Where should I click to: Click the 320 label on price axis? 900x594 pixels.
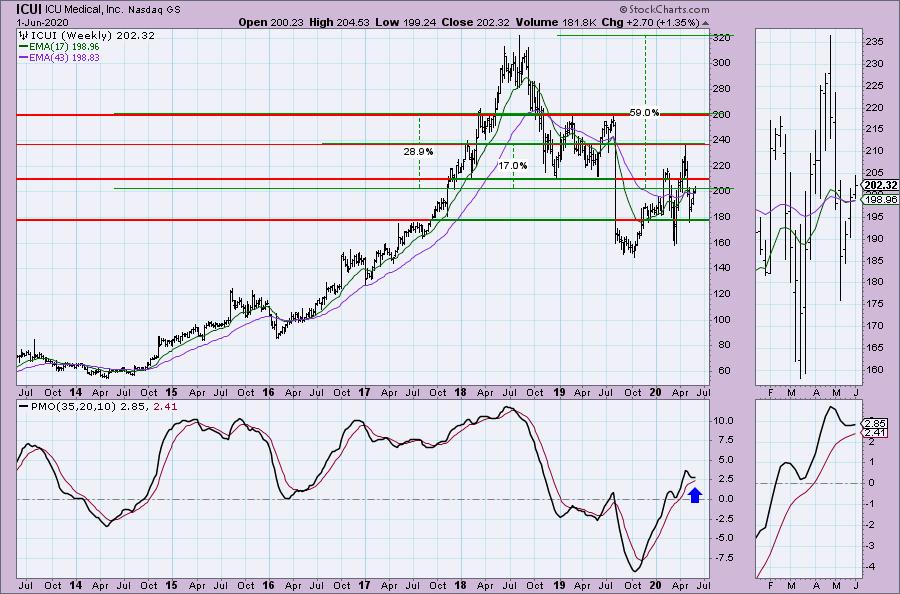pyautogui.click(x=722, y=37)
